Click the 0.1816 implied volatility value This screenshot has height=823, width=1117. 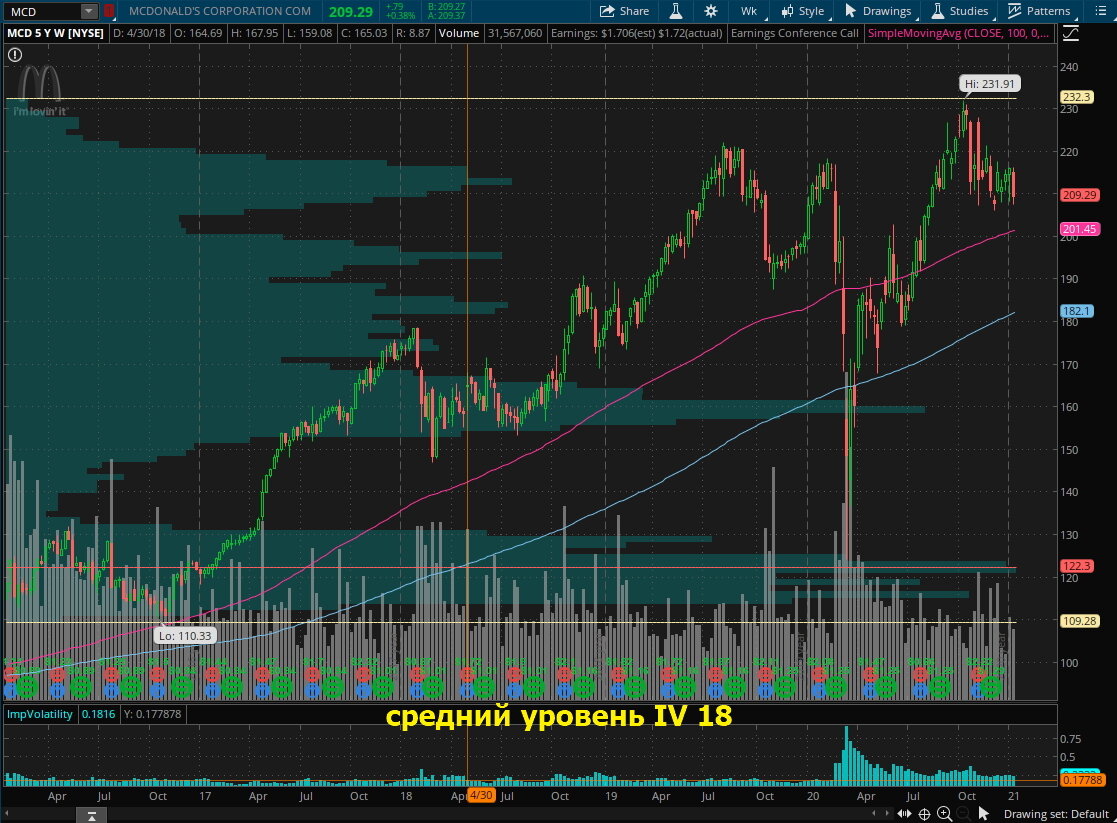tap(98, 714)
